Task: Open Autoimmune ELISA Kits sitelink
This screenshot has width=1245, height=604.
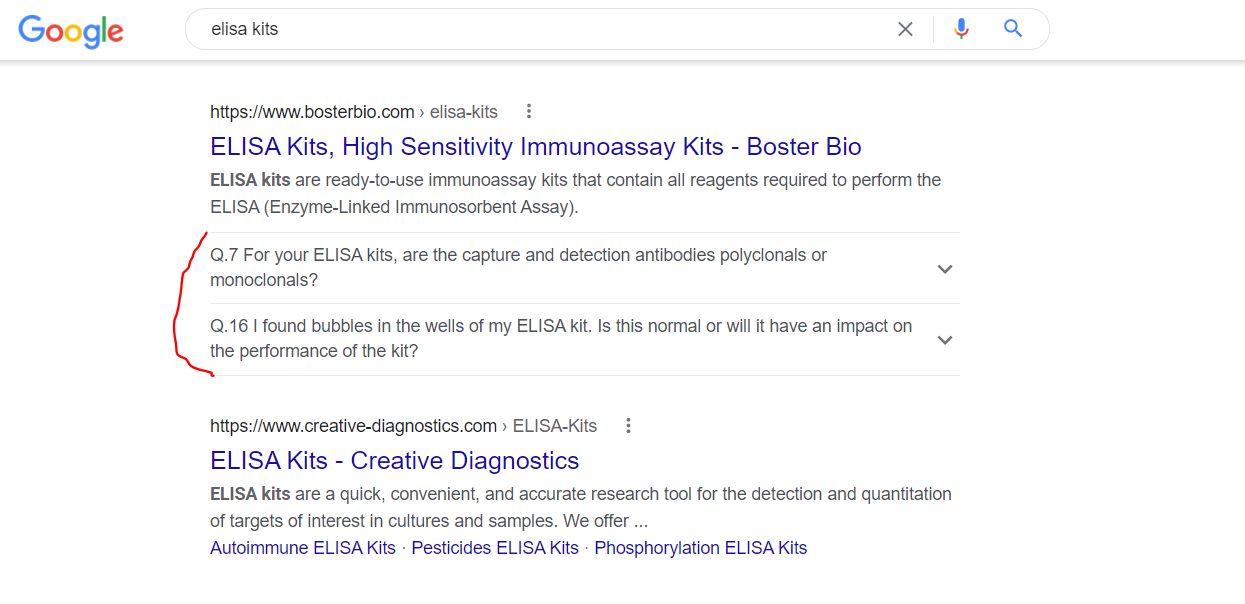Action: [x=303, y=548]
